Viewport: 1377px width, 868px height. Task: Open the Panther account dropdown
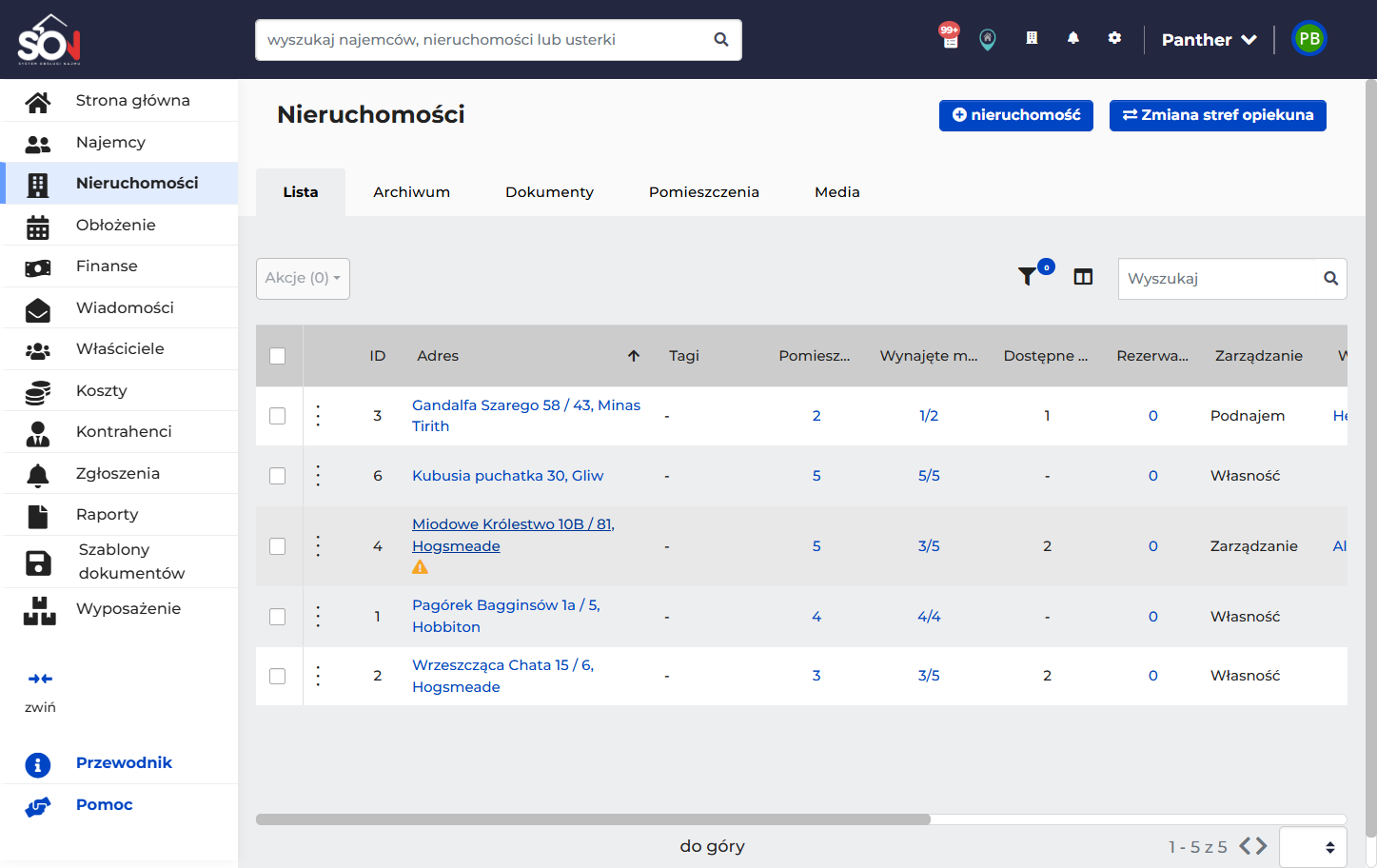1210,40
